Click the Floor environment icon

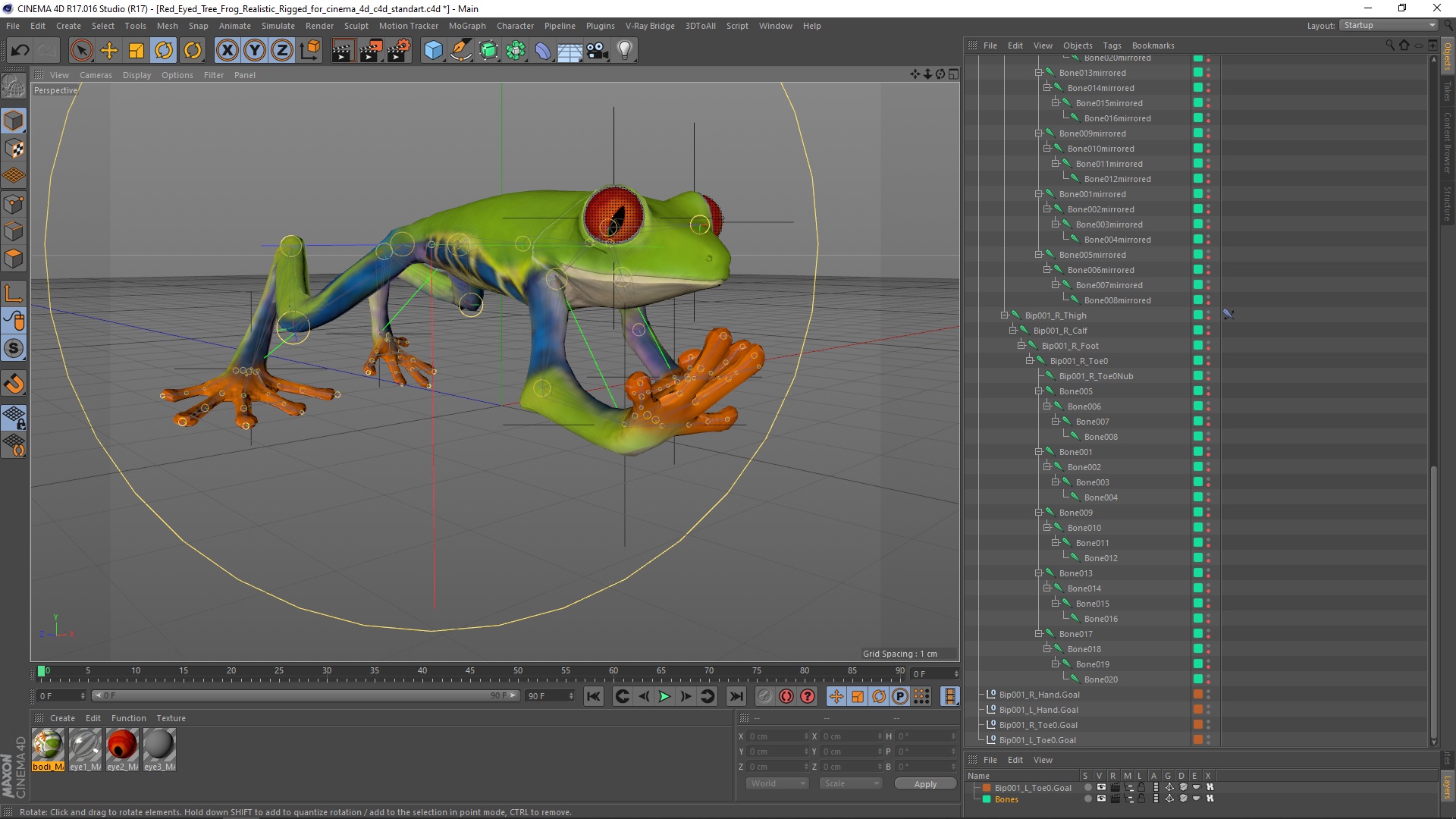[570, 51]
